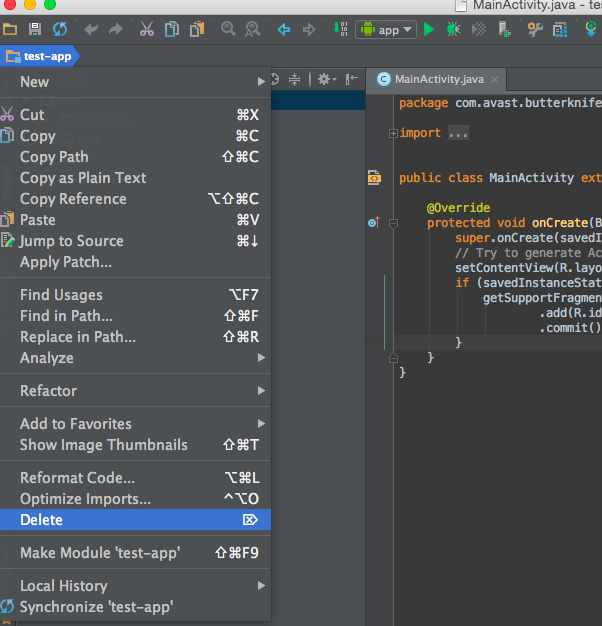Viewport: 602px width, 626px height.
Task: Click the Undo arrow icon
Action: point(91,29)
